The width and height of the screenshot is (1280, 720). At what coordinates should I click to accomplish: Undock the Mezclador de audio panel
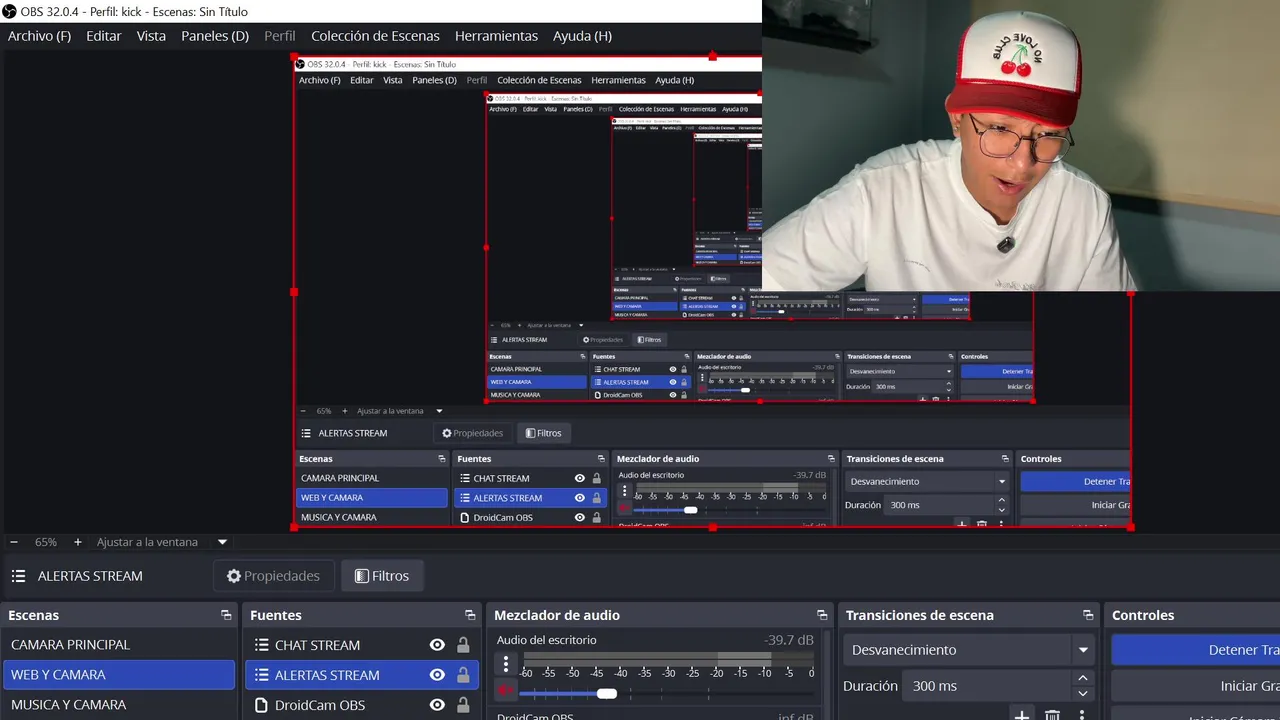click(x=822, y=615)
